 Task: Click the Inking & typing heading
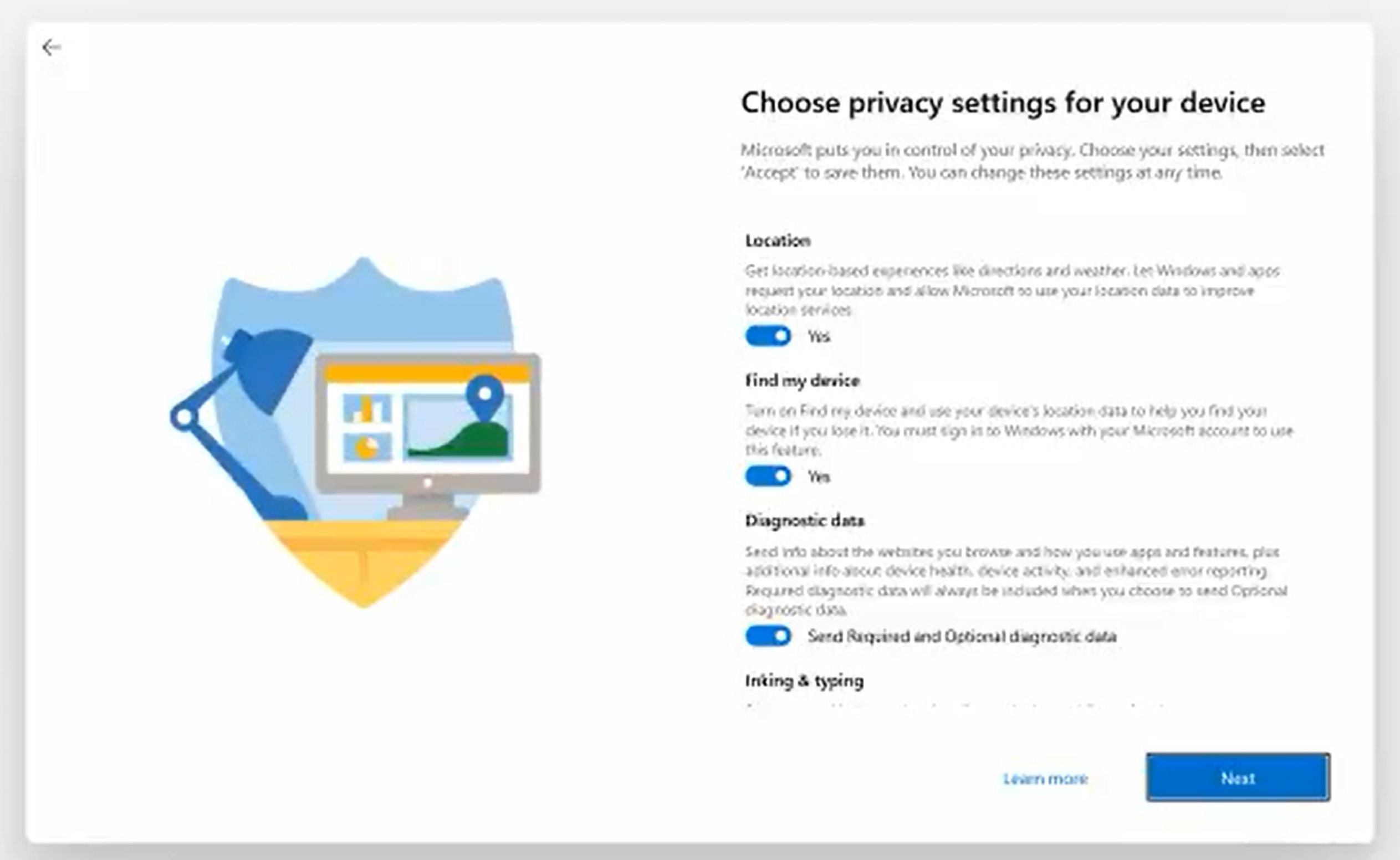click(804, 681)
